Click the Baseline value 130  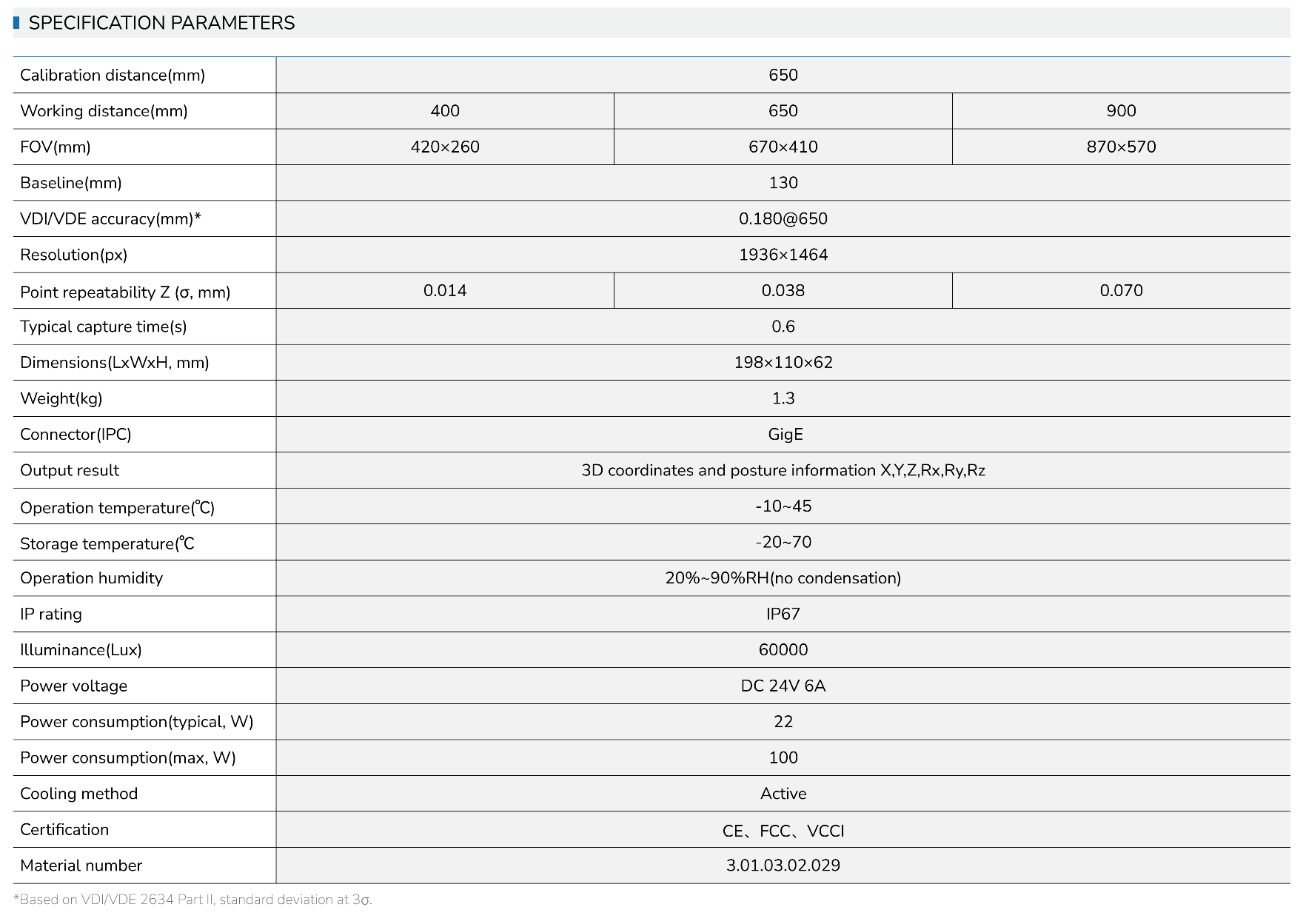783,183
